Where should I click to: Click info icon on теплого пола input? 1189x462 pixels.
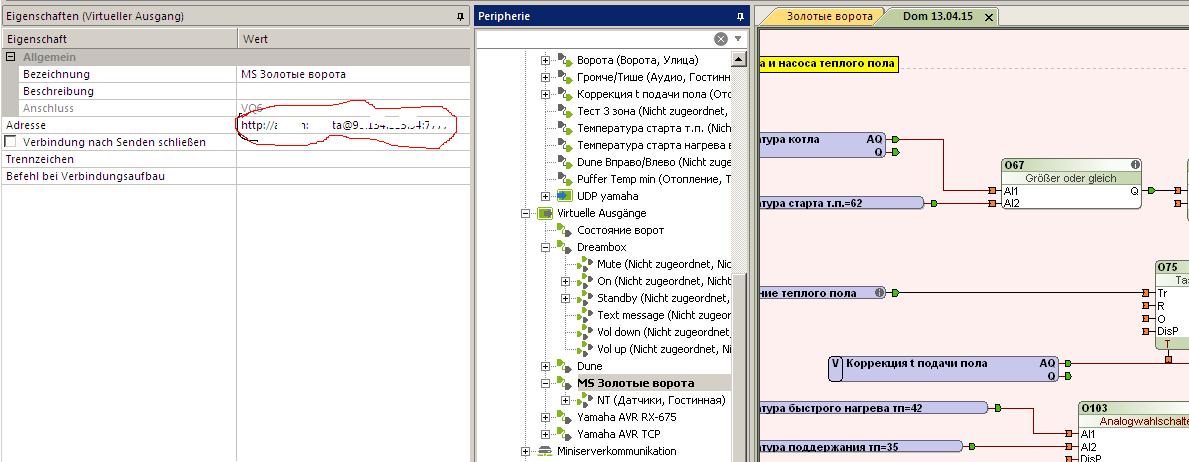click(879, 293)
